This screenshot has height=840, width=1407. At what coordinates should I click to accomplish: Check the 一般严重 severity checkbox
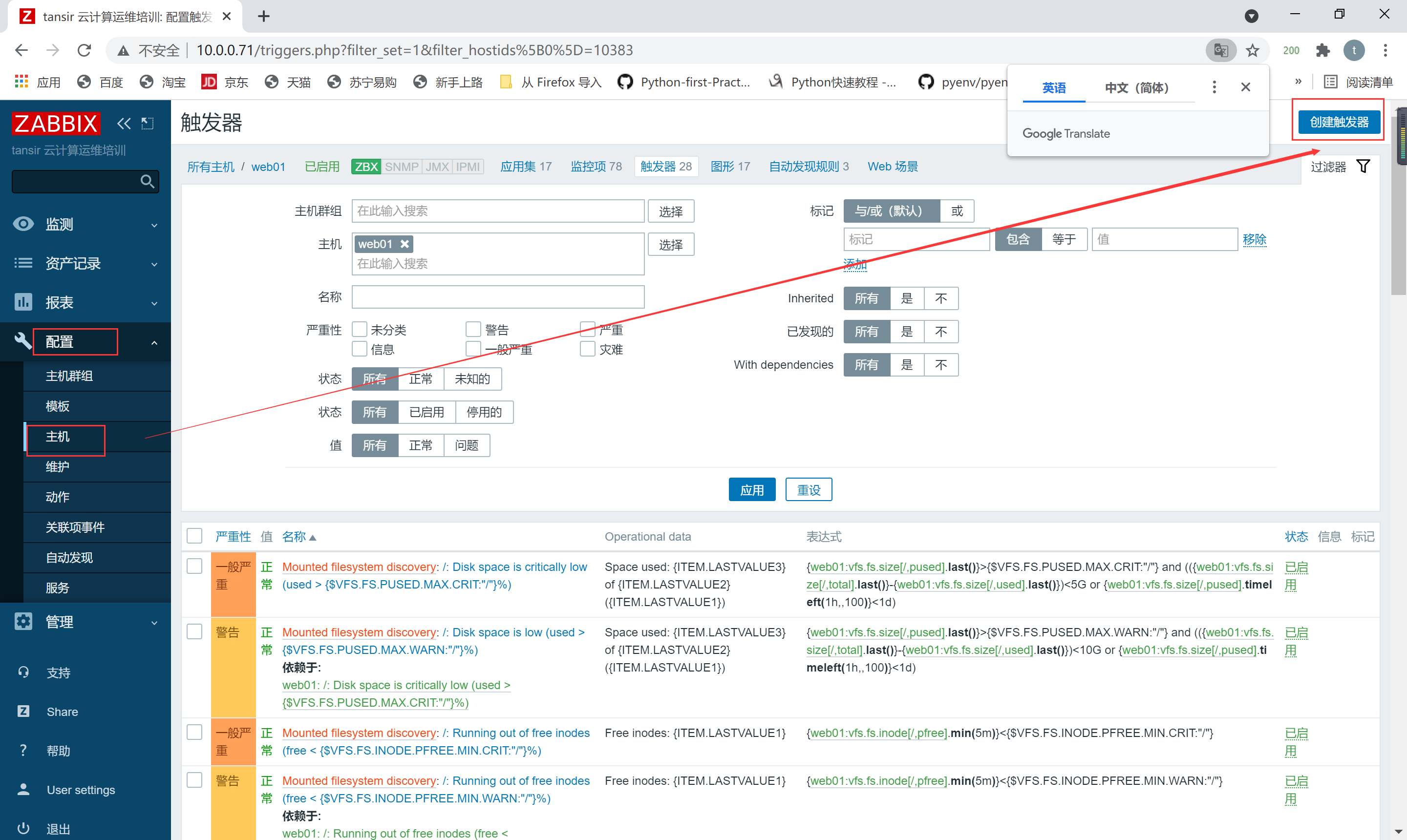click(x=473, y=349)
